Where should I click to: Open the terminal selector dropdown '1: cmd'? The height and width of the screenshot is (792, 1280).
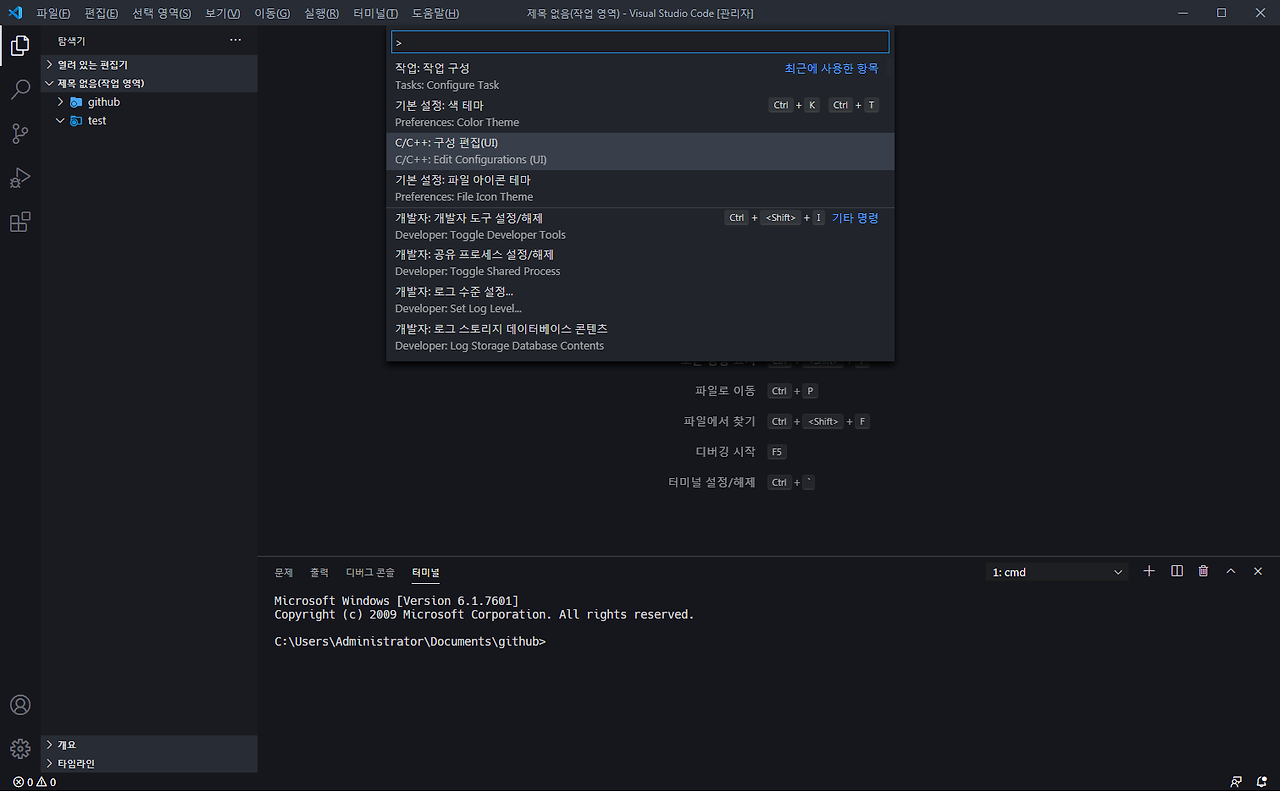click(1058, 572)
